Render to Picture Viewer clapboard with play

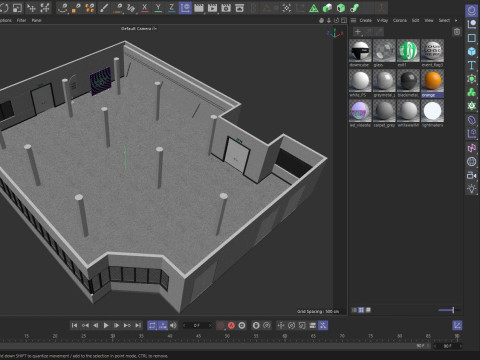tap(212, 8)
